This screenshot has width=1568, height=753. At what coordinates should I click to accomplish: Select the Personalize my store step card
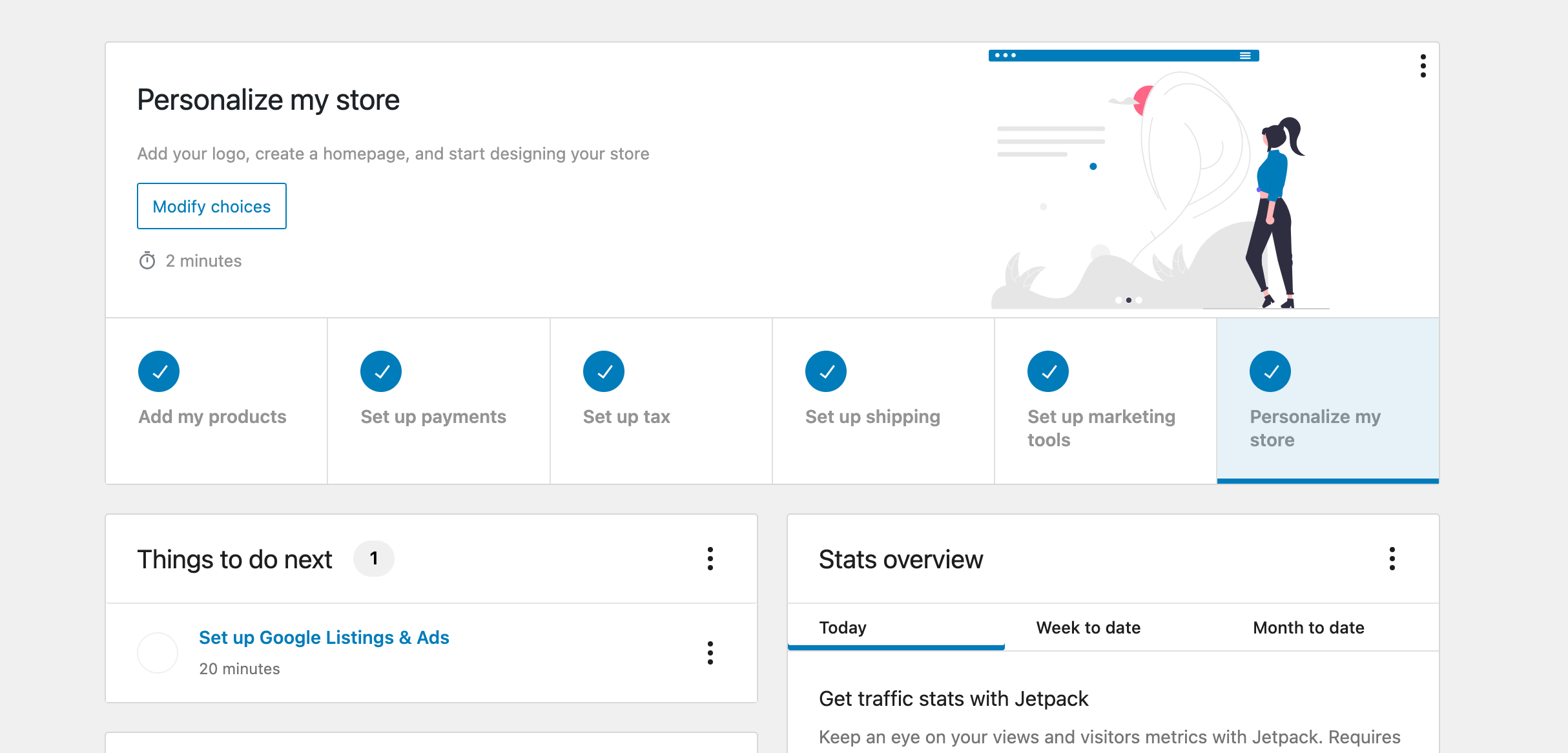1327,400
